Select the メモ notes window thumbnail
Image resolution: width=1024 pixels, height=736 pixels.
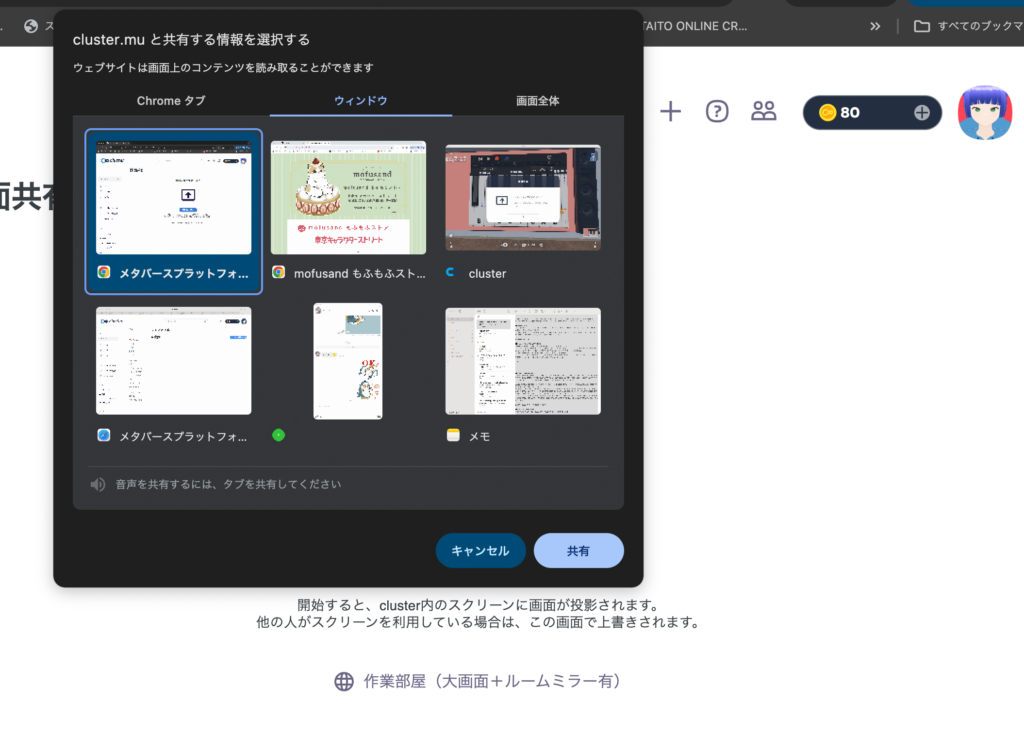(x=523, y=361)
